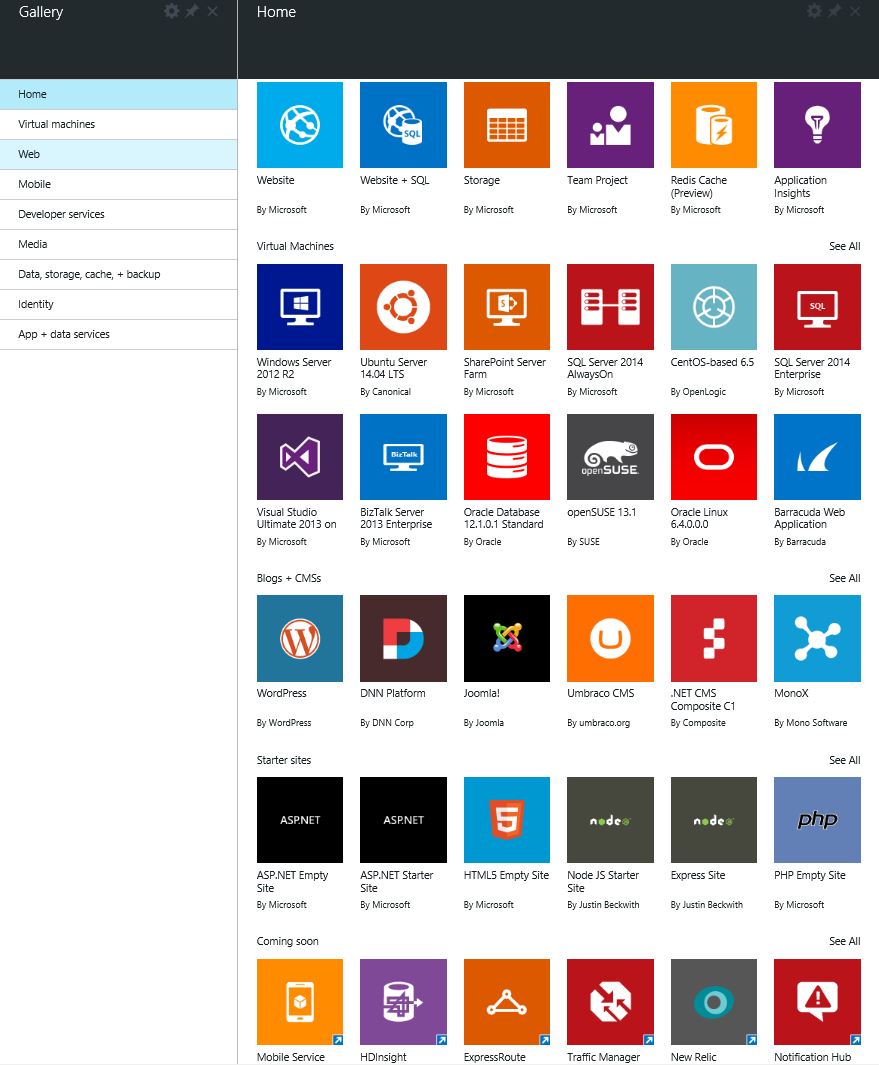Open the Joomla! tile

point(506,638)
